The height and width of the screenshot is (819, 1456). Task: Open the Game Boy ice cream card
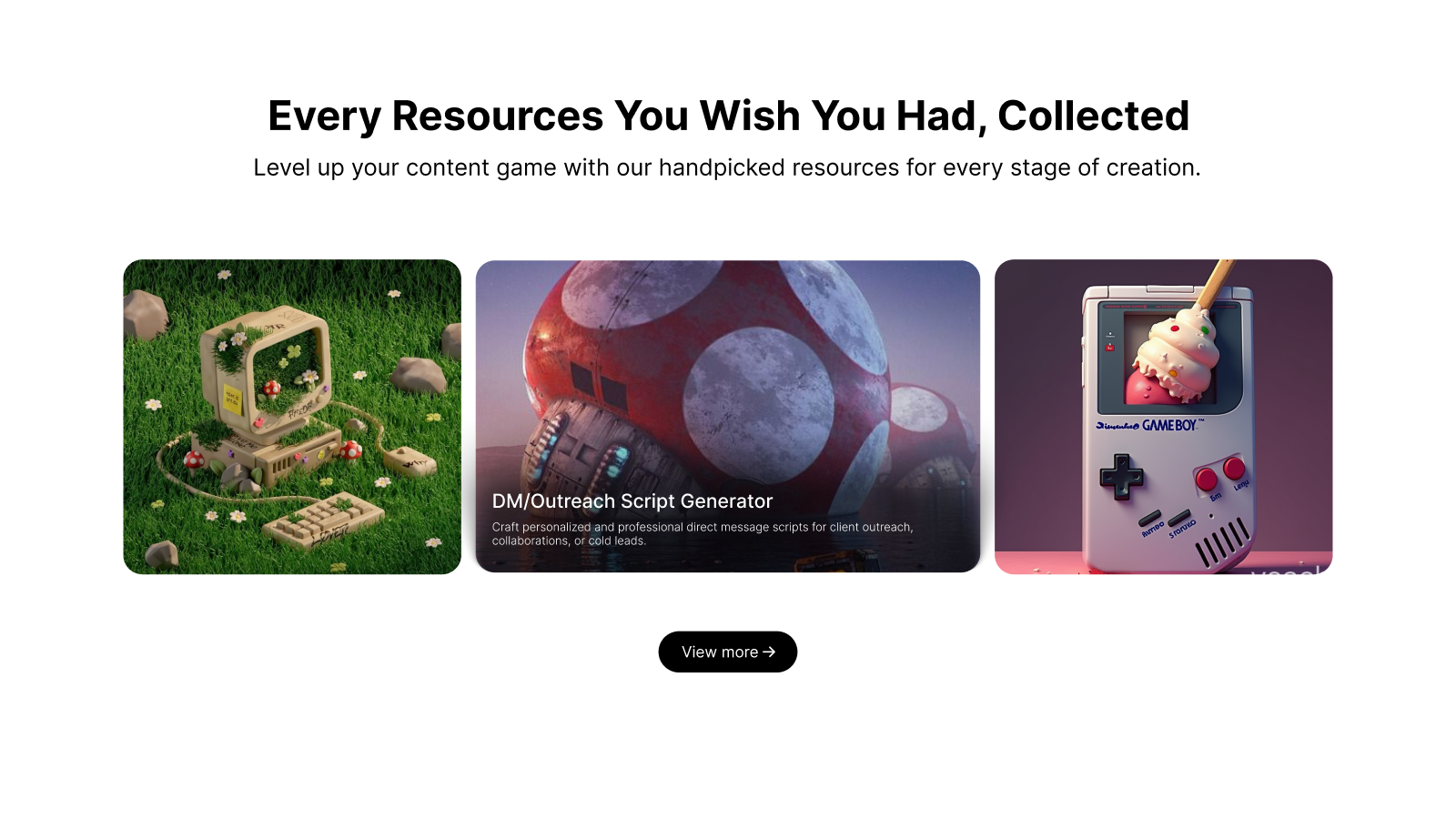(x=1163, y=417)
